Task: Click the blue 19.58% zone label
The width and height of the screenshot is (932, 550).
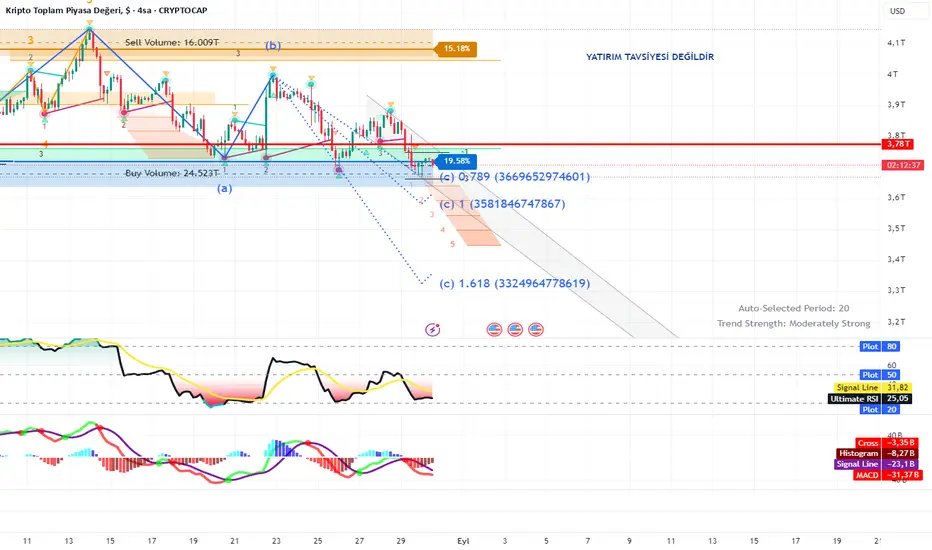Action: [456, 161]
